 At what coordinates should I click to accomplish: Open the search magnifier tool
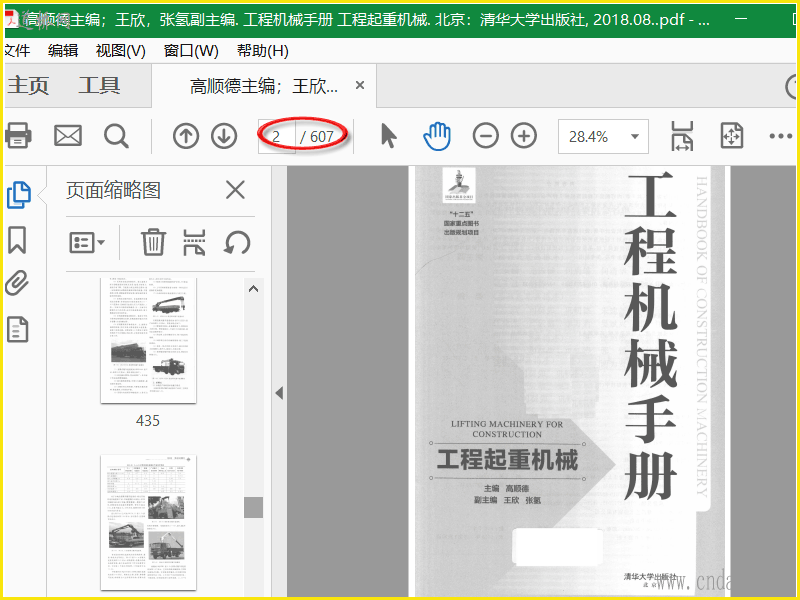click(116, 136)
